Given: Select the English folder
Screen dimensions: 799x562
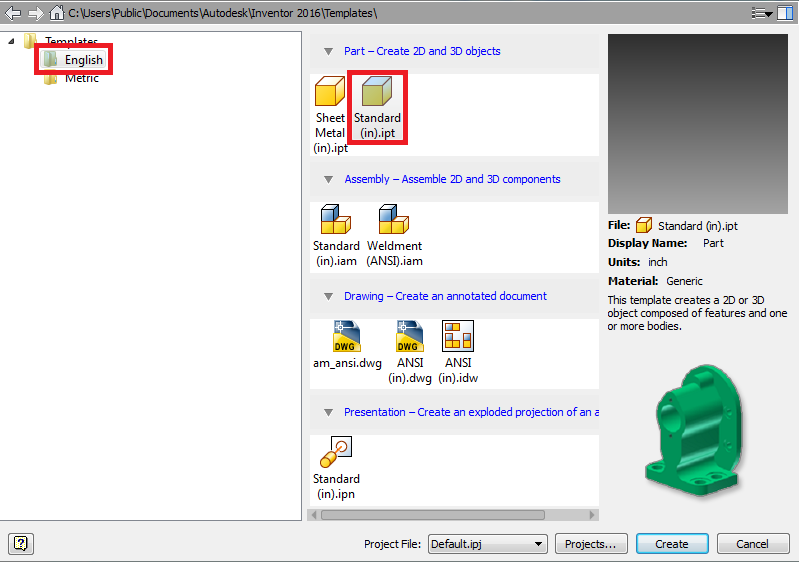Looking at the screenshot, I should tap(73, 60).
